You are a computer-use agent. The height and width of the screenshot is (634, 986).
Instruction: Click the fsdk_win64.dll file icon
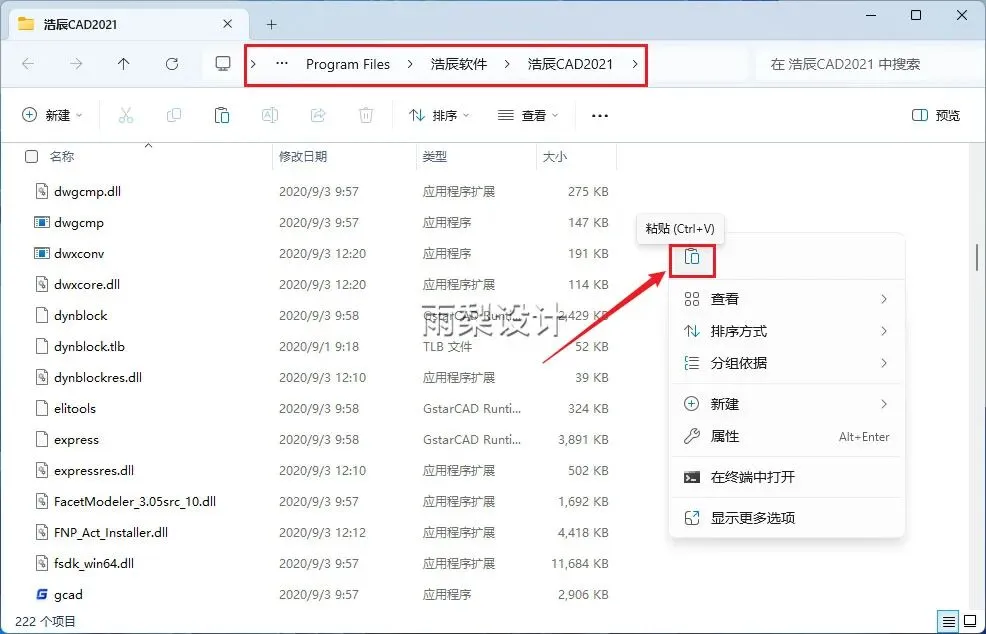pyautogui.click(x=42, y=563)
